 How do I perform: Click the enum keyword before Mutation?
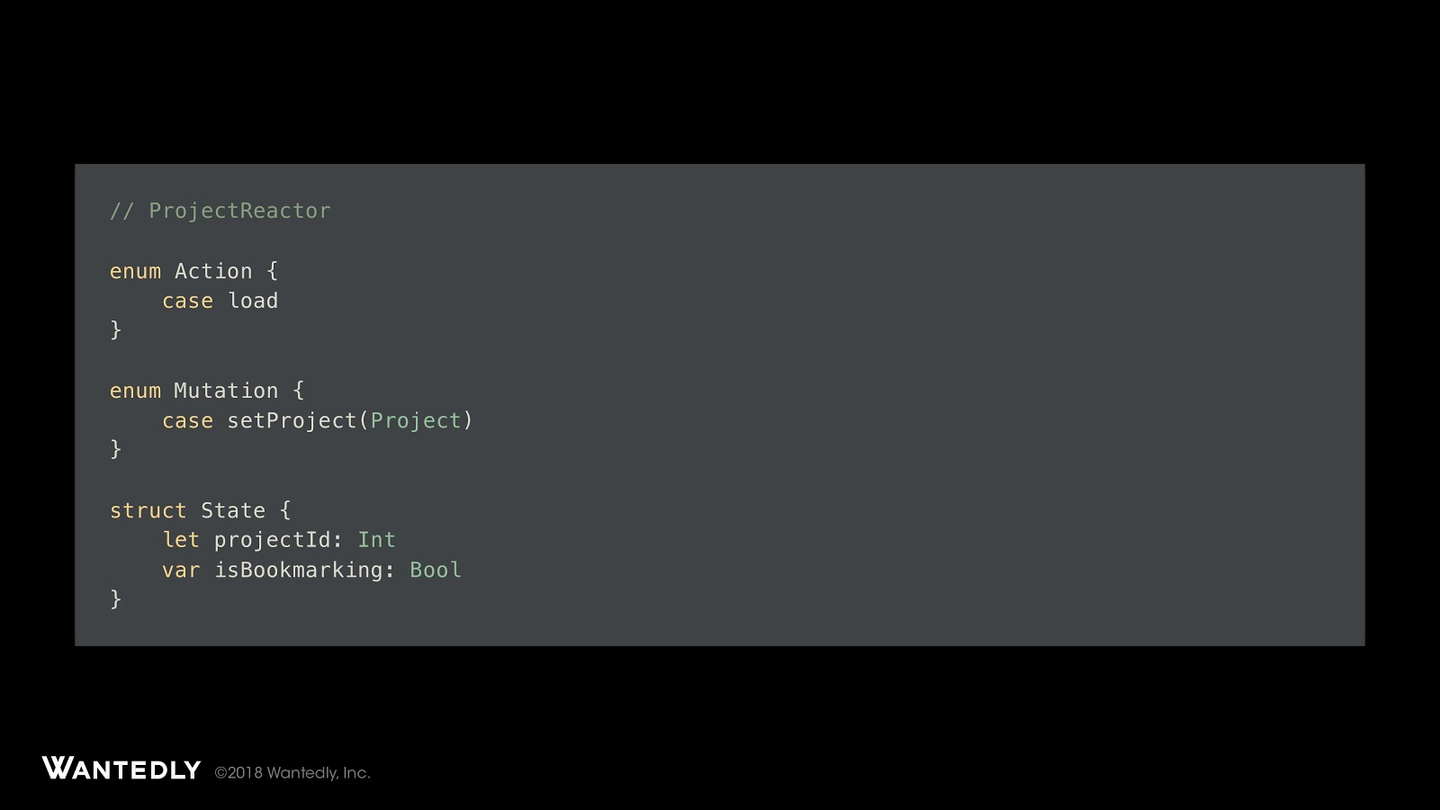pos(135,391)
